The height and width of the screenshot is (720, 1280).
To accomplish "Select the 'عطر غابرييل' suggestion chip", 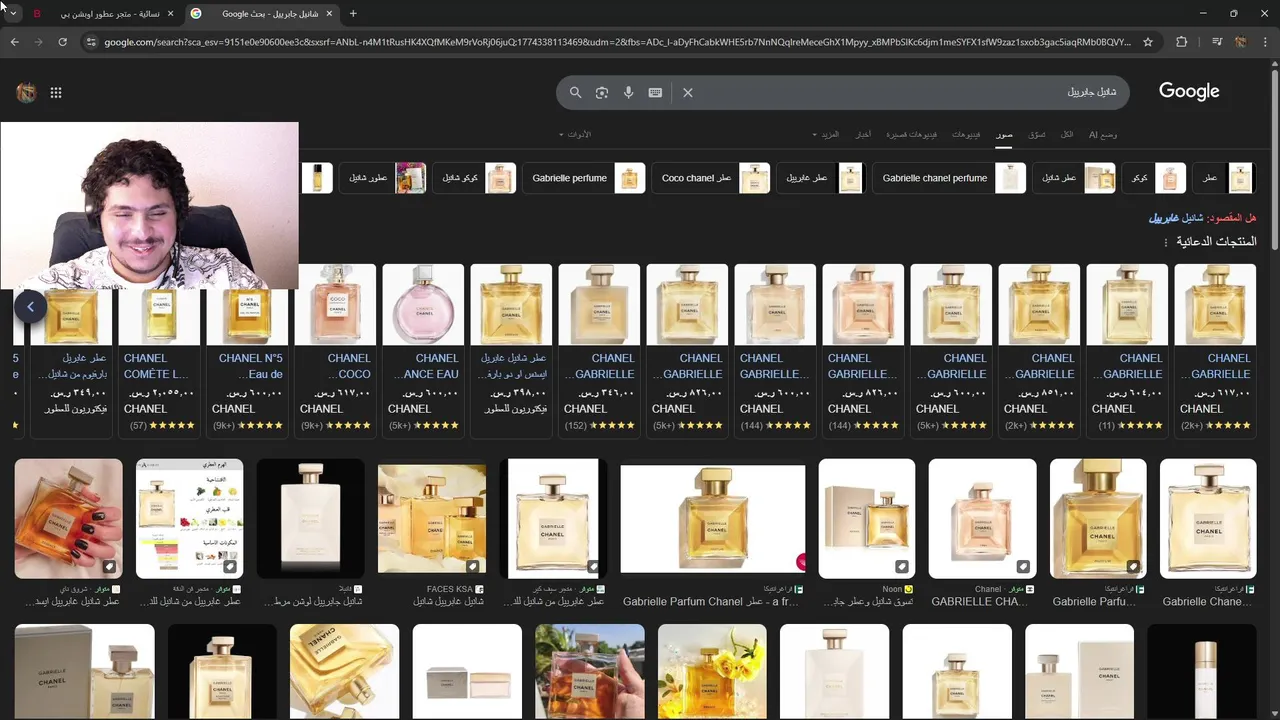I will (x=819, y=178).
